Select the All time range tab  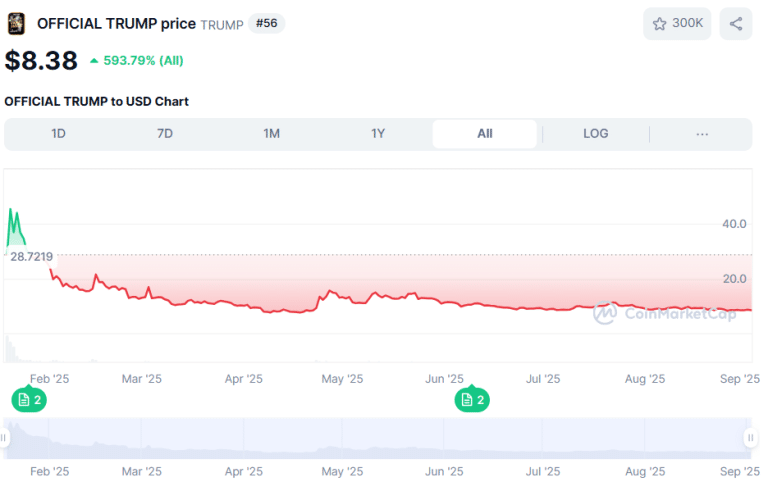pyautogui.click(x=484, y=134)
